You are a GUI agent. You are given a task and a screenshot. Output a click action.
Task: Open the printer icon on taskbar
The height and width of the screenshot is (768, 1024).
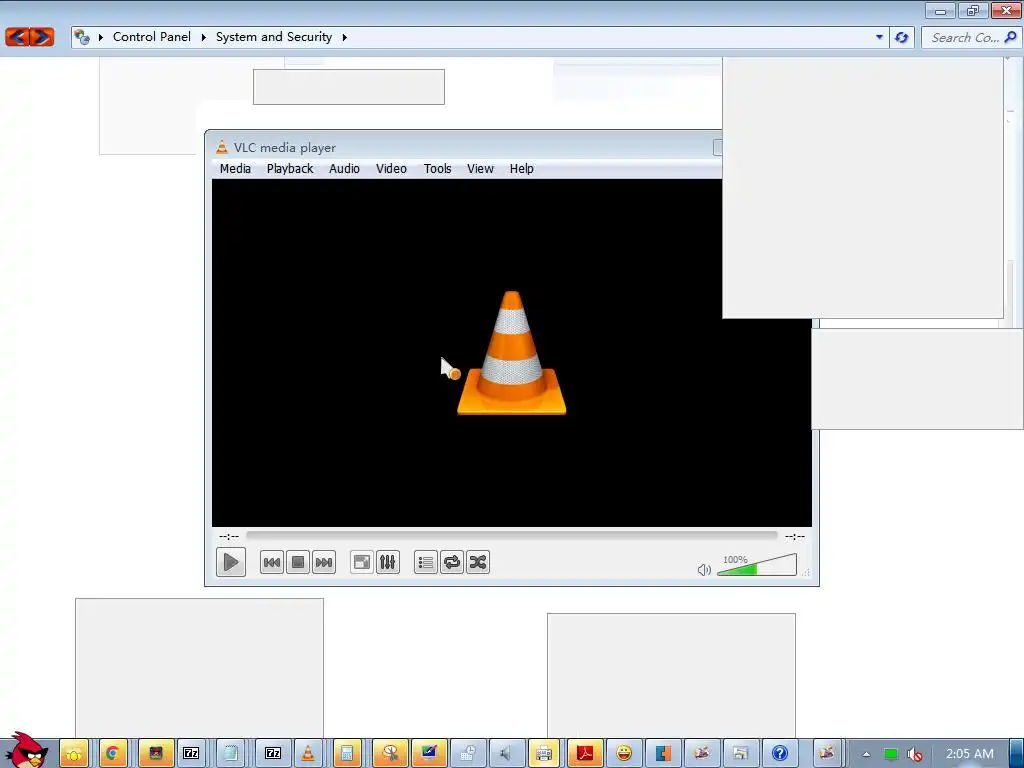544,754
